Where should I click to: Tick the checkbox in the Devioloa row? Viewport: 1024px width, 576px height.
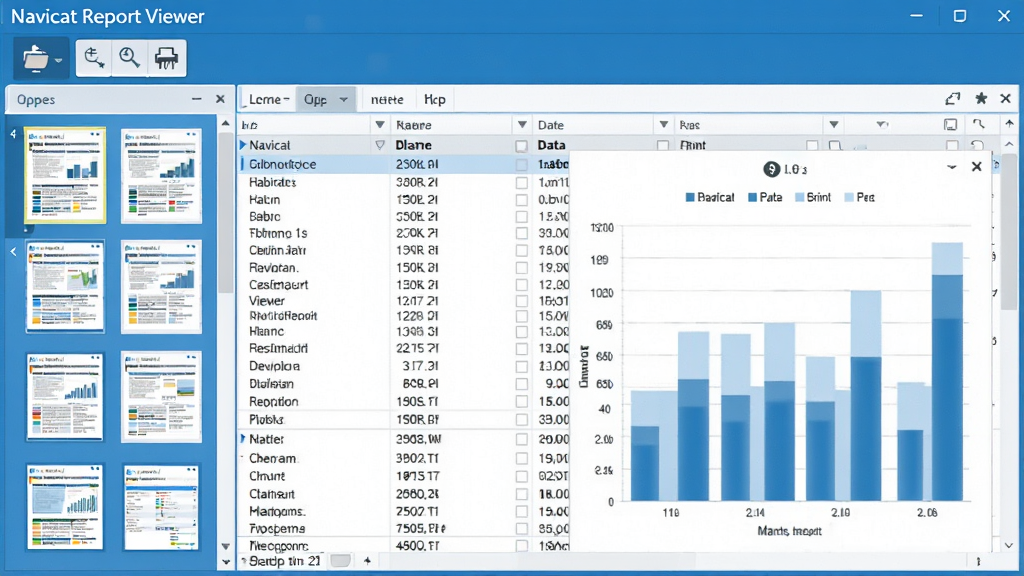(x=521, y=366)
